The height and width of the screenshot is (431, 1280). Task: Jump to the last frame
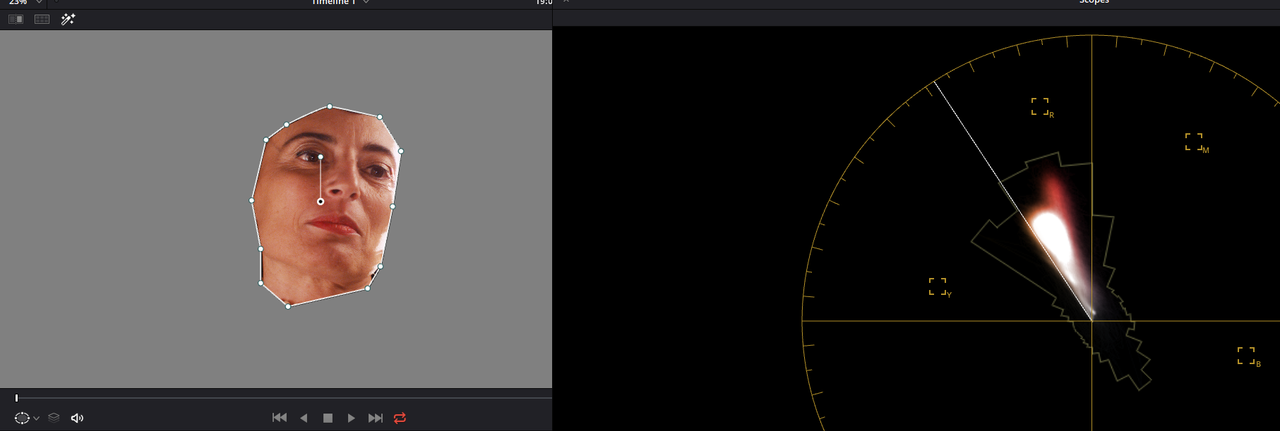375,418
